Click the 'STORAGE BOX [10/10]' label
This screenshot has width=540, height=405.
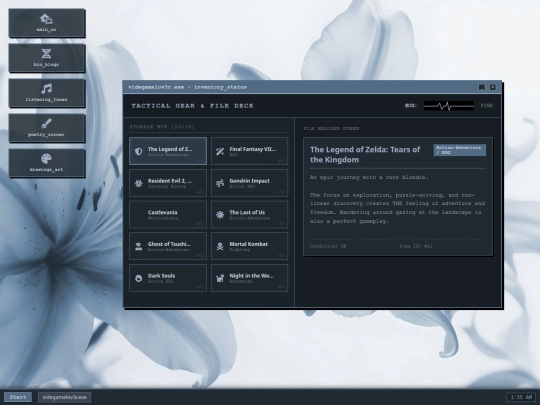[x=162, y=127]
